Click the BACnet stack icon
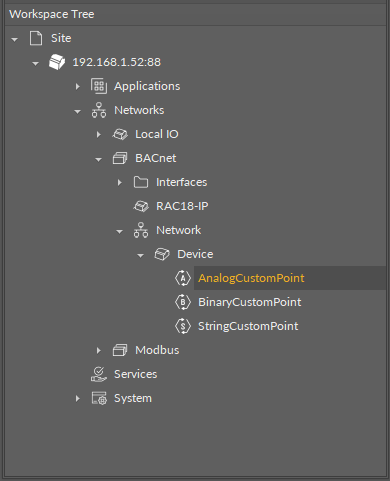The height and width of the screenshot is (481, 390). (x=120, y=158)
